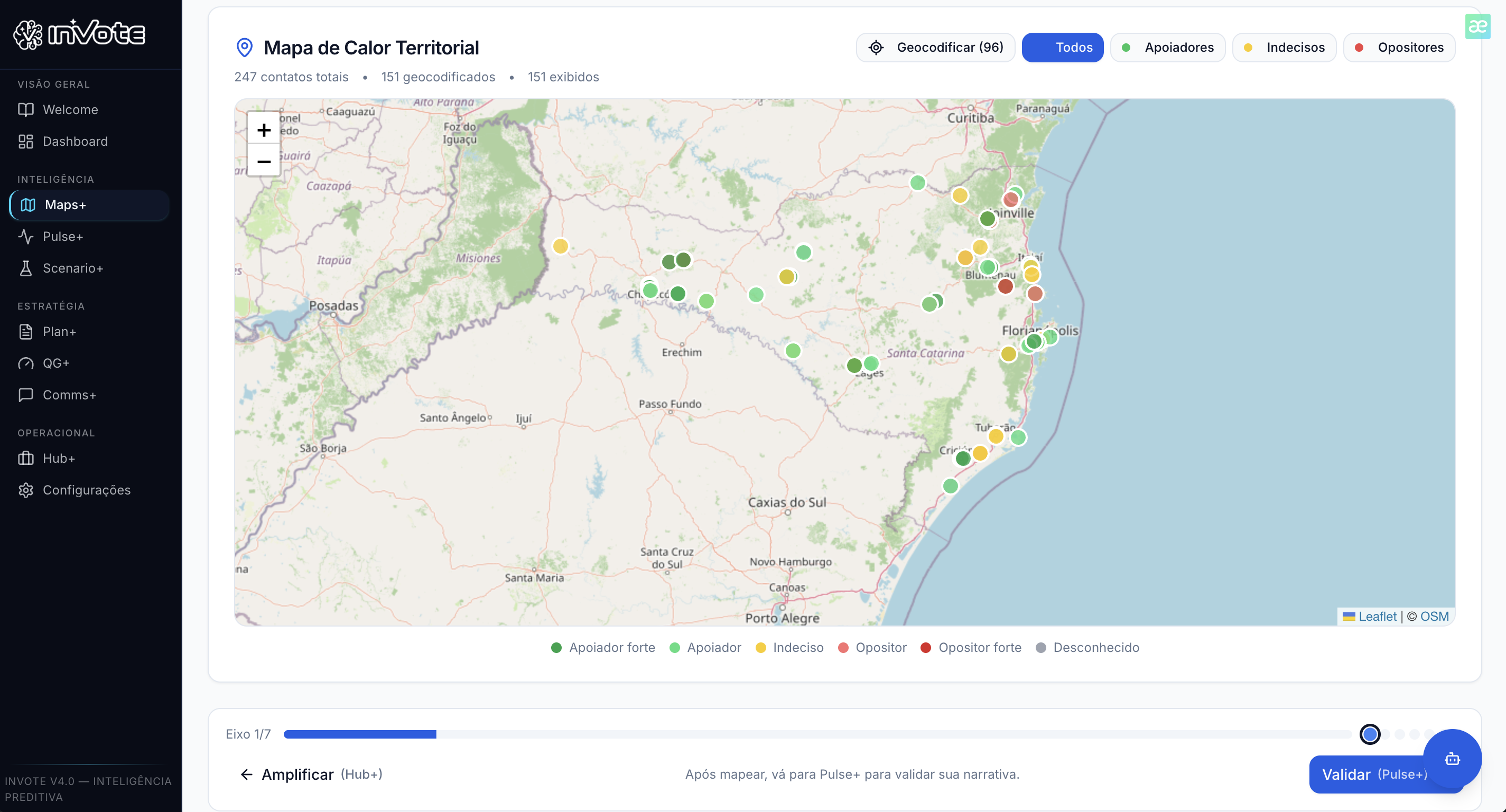Open Configurações in sidebar
Screen dimensions: 1506x812
pyautogui.click(x=89, y=490)
